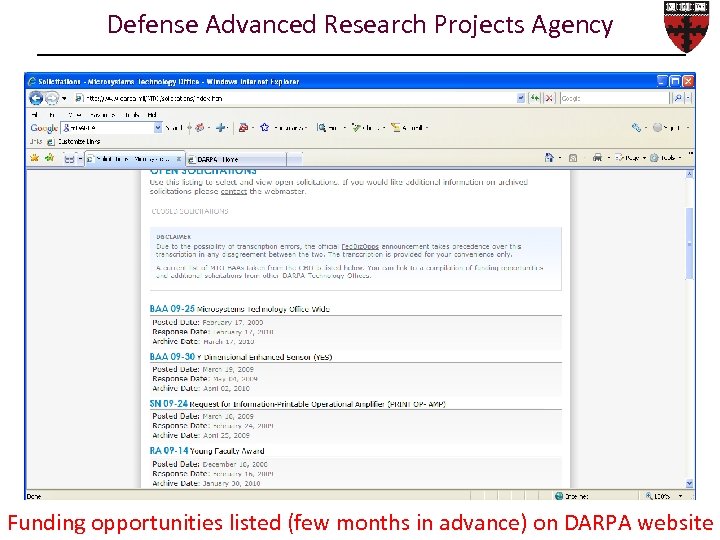The height and width of the screenshot is (540, 720).
Task: Click the Internet zone globe in status bar
Action: [x=559, y=496]
